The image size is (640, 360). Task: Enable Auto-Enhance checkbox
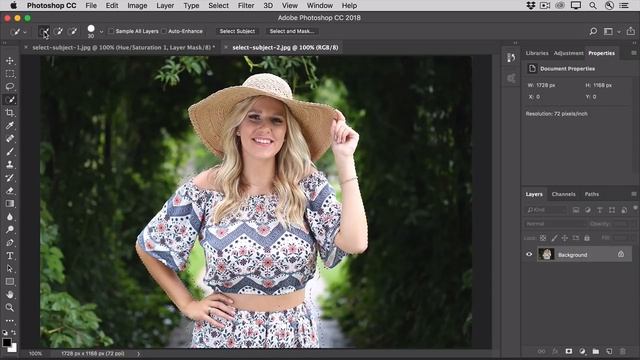click(x=164, y=31)
